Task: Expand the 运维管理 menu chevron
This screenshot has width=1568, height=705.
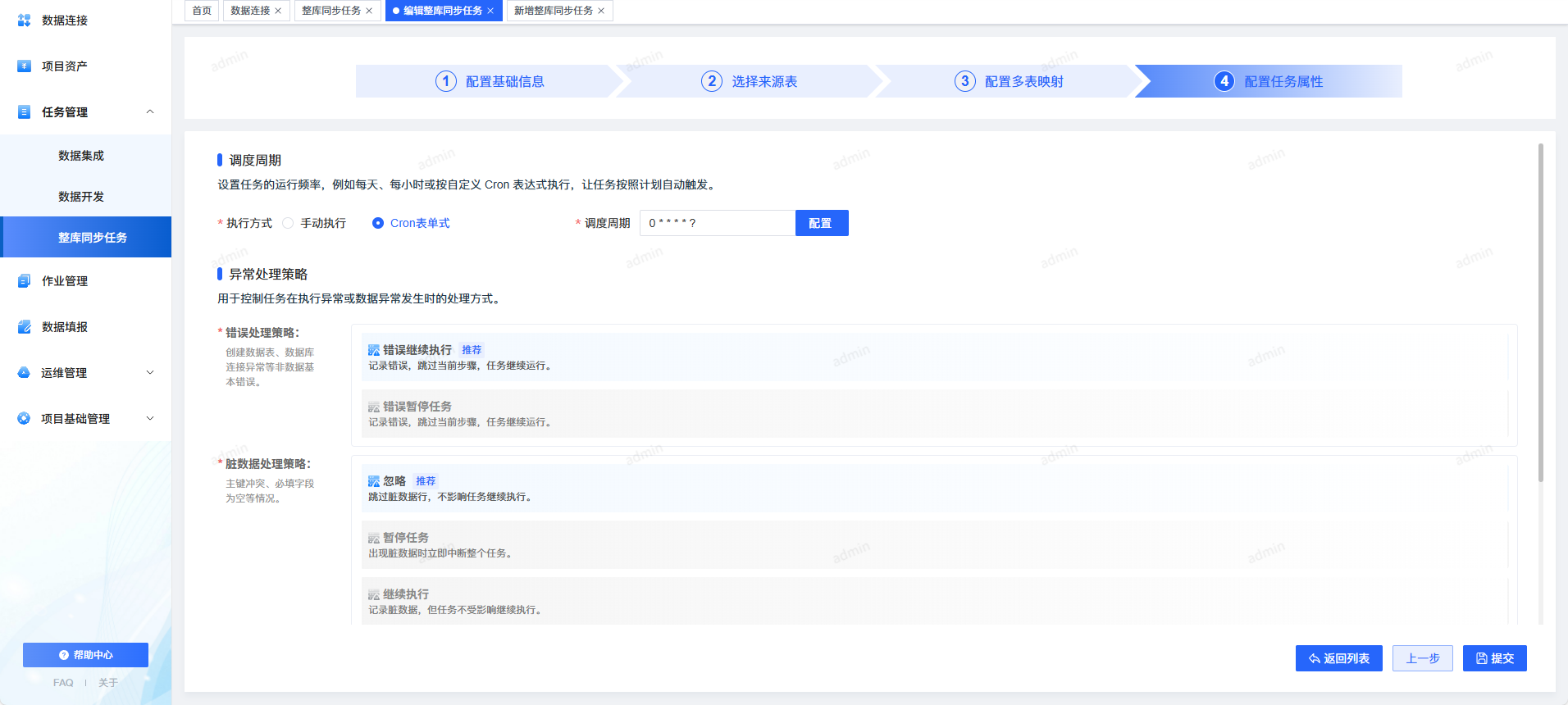Action: (x=150, y=372)
